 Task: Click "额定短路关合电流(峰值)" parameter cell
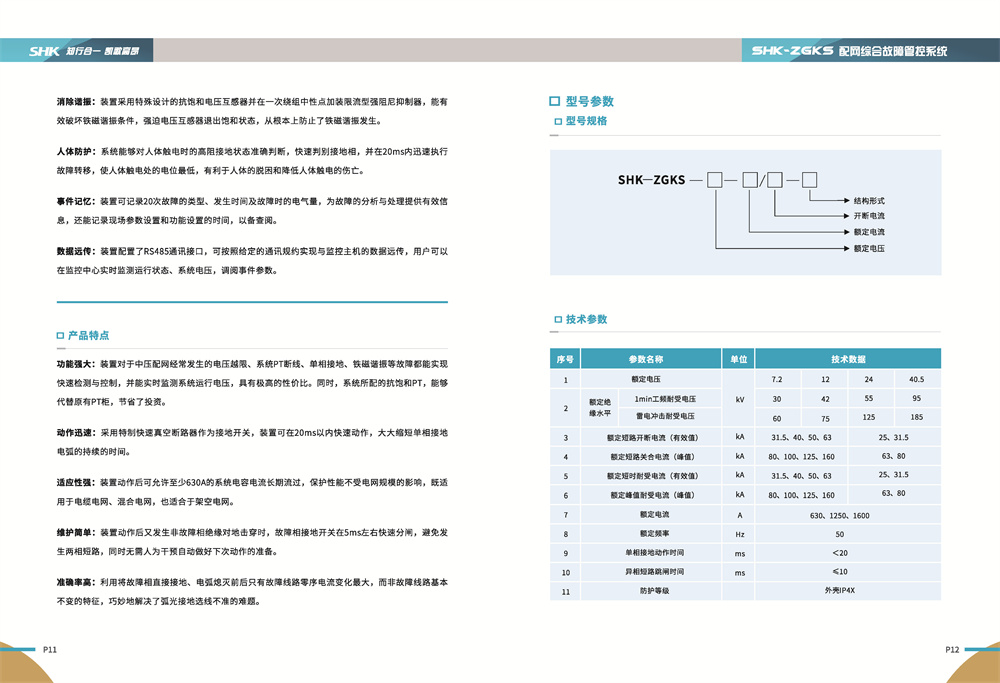click(x=652, y=457)
